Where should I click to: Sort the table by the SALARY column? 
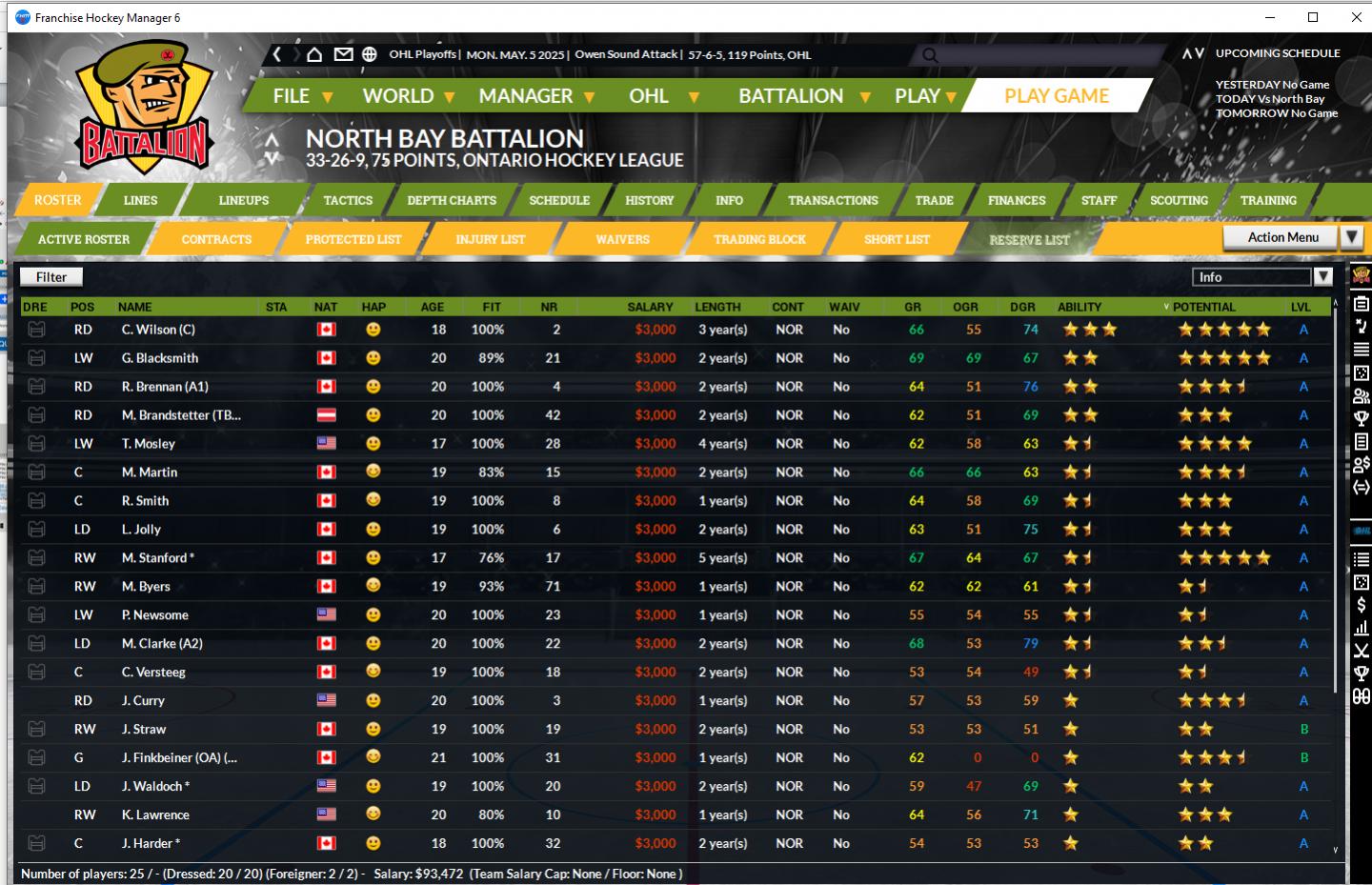pos(650,307)
